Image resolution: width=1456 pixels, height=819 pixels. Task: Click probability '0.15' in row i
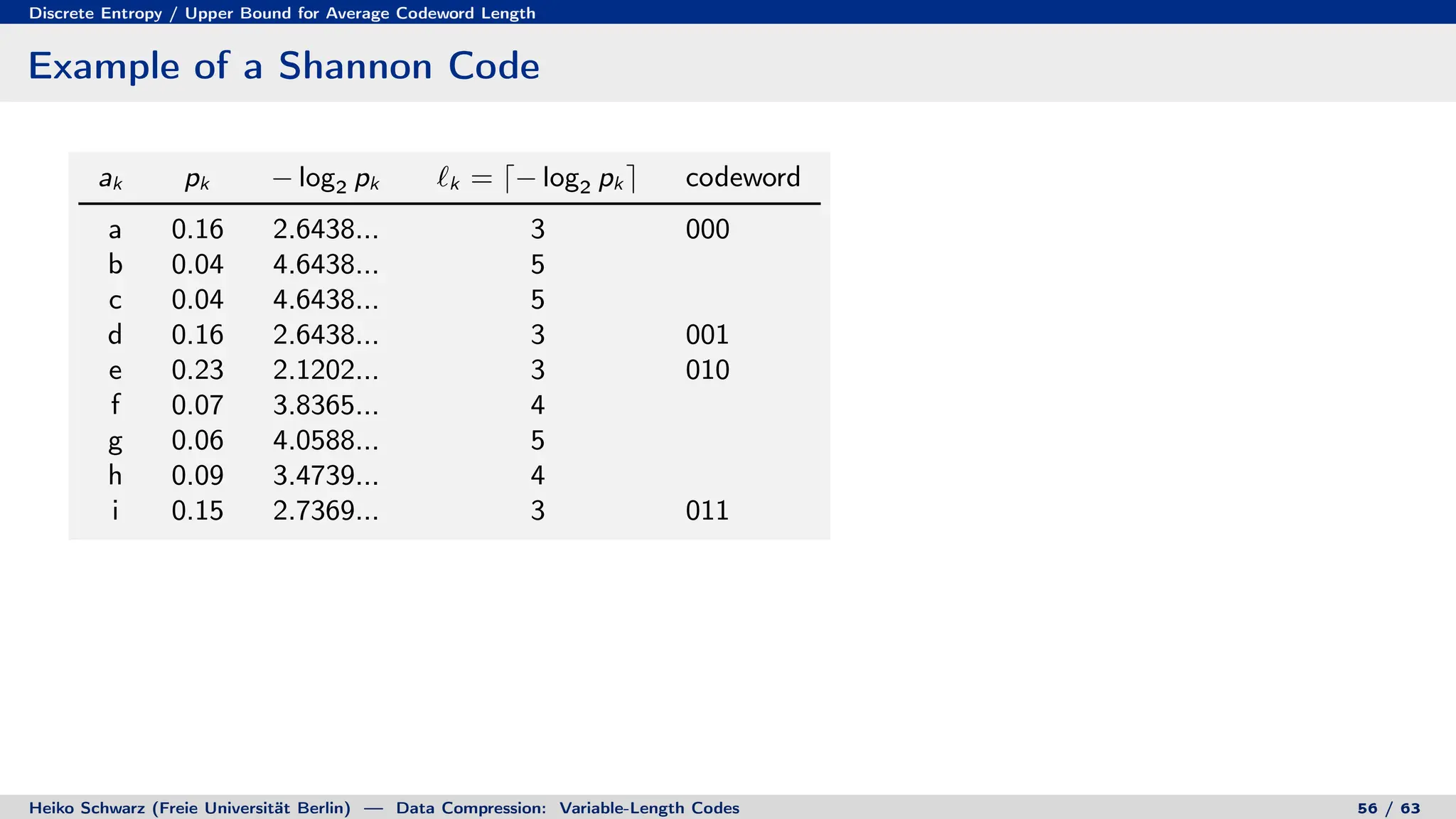point(198,510)
